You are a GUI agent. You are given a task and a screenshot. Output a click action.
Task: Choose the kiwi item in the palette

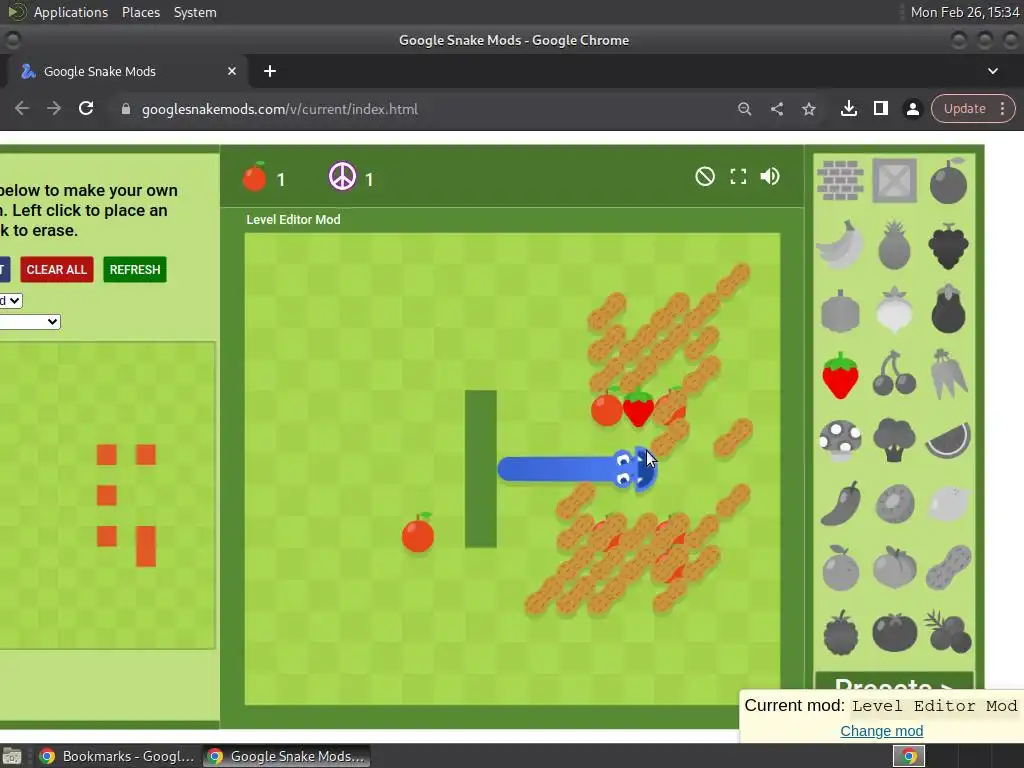(894, 504)
